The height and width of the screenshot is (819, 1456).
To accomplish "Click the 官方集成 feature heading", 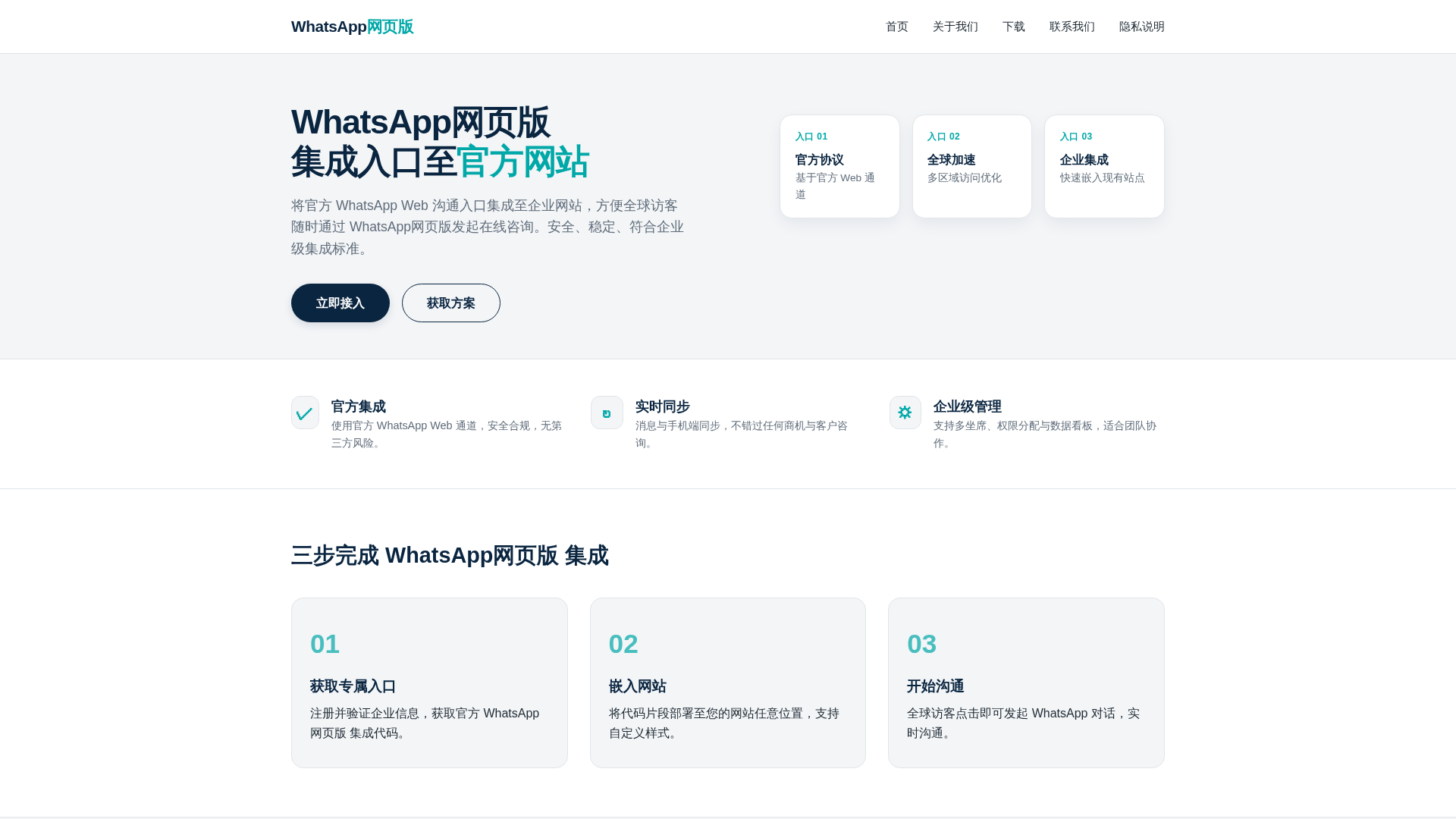I will [x=359, y=406].
